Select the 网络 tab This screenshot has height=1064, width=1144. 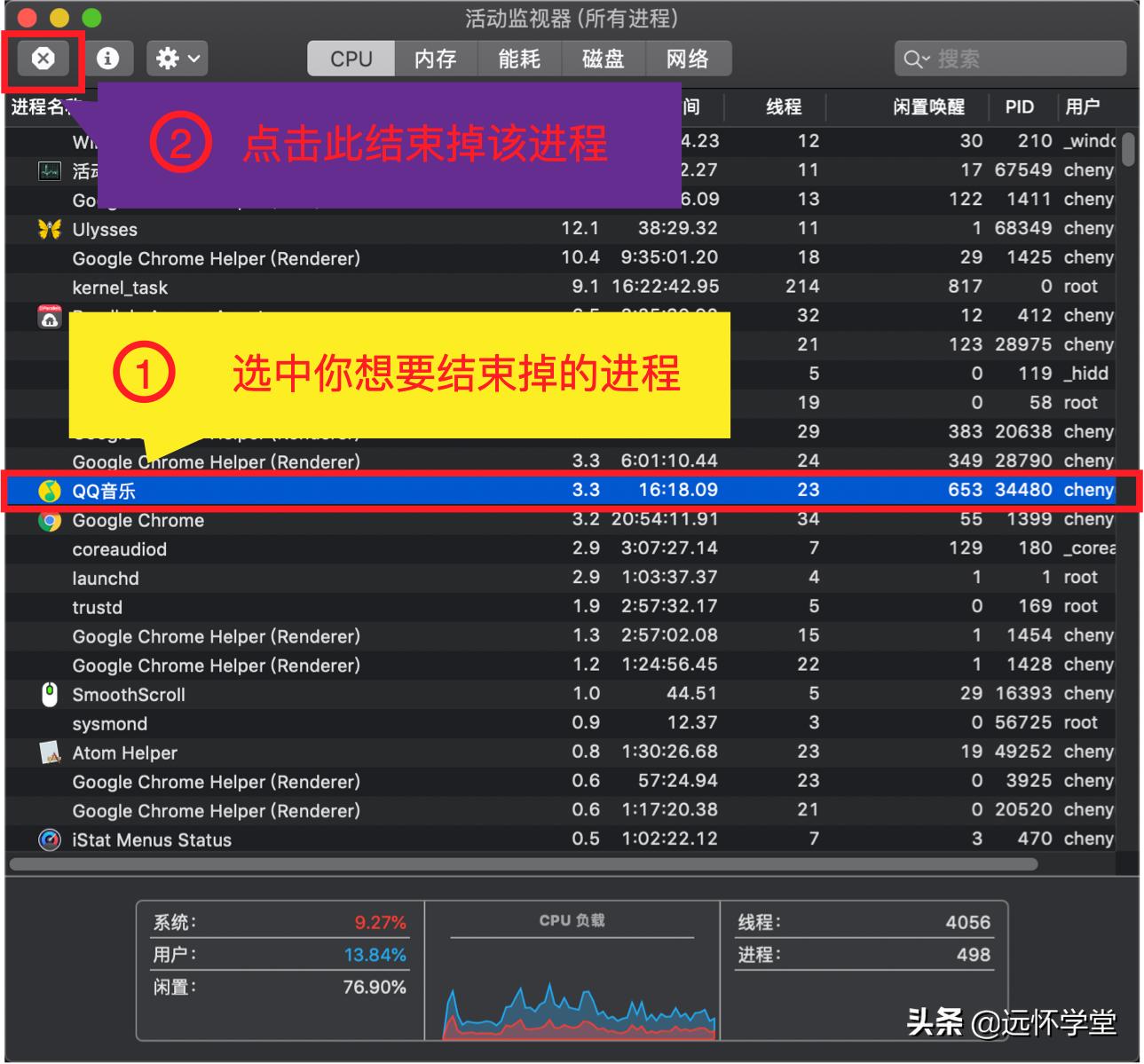(x=689, y=59)
